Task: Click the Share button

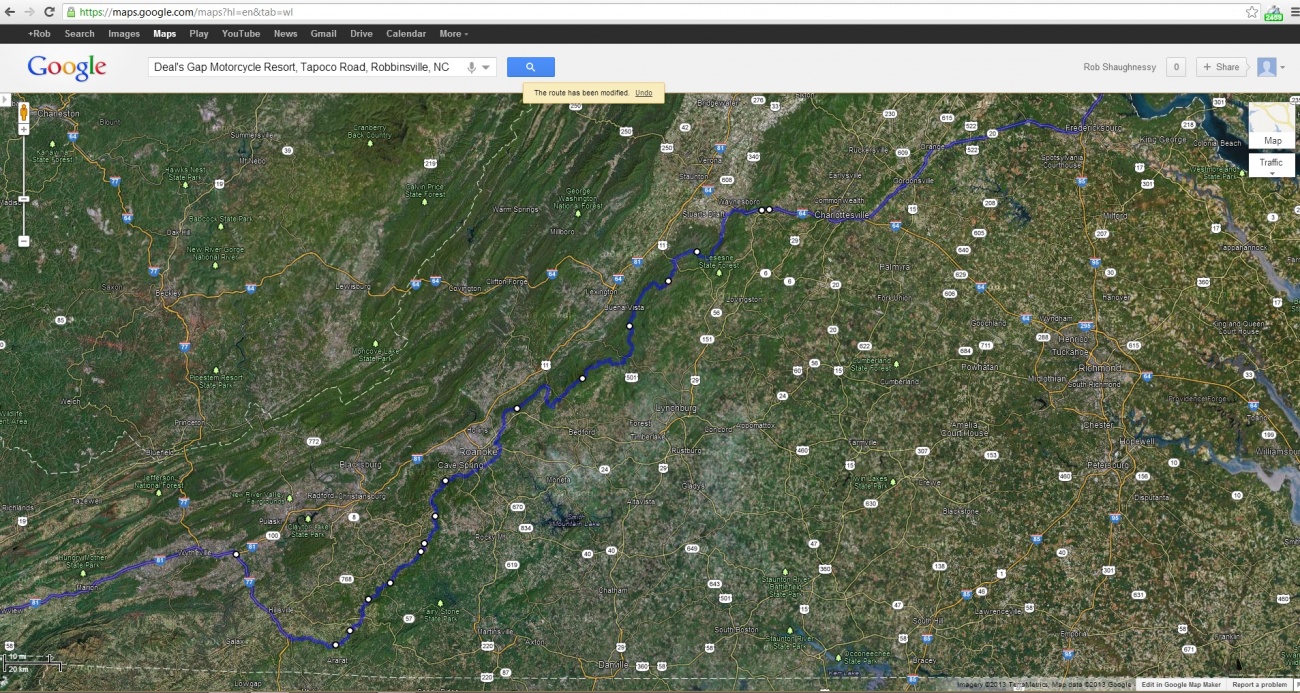Action: point(1221,67)
